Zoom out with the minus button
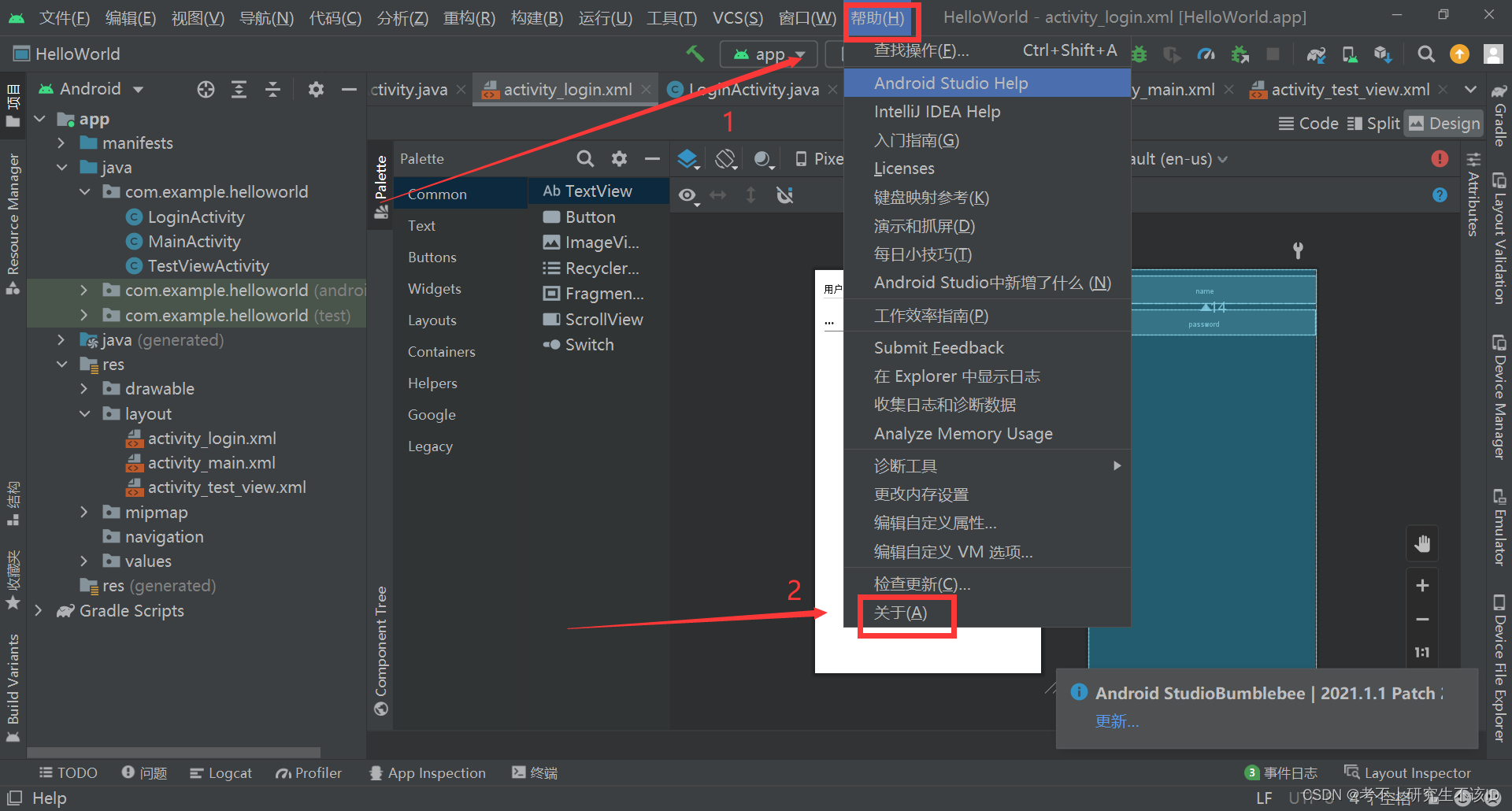Screen dimensions: 1512x811 pos(1422,620)
